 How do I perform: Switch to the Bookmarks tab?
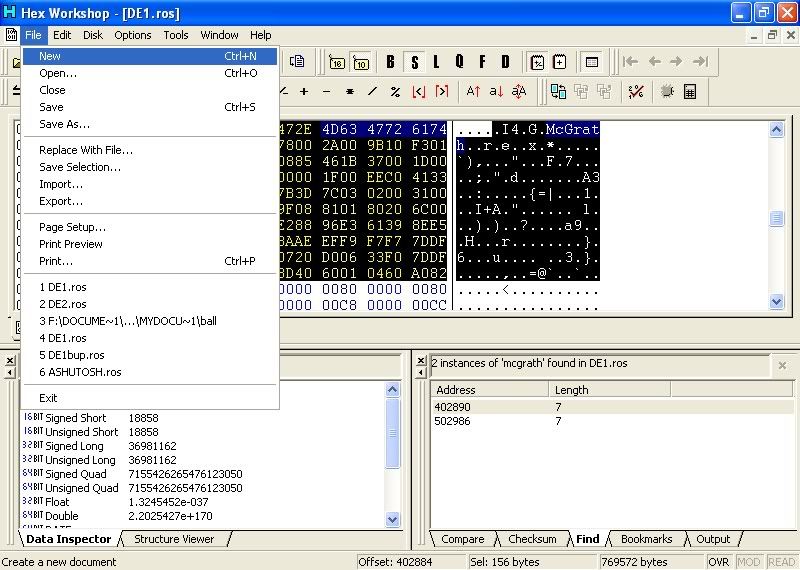[646, 539]
